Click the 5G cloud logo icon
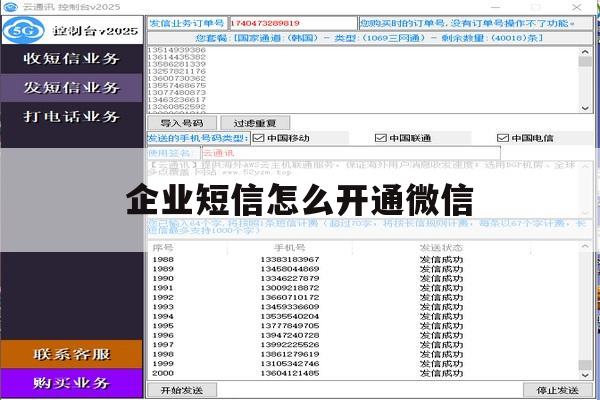The height and width of the screenshot is (400, 600). pos(24,30)
